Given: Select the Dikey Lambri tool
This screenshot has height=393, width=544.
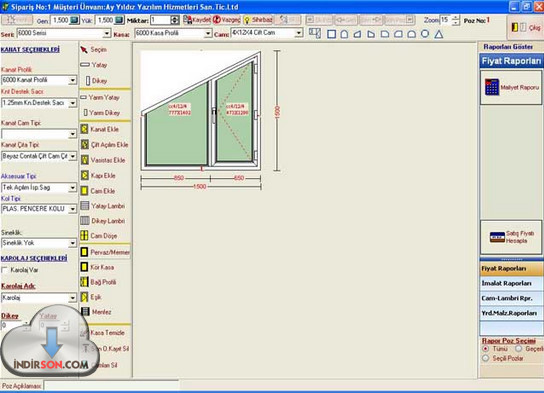Looking at the screenshot, I should tap(102, 221).
